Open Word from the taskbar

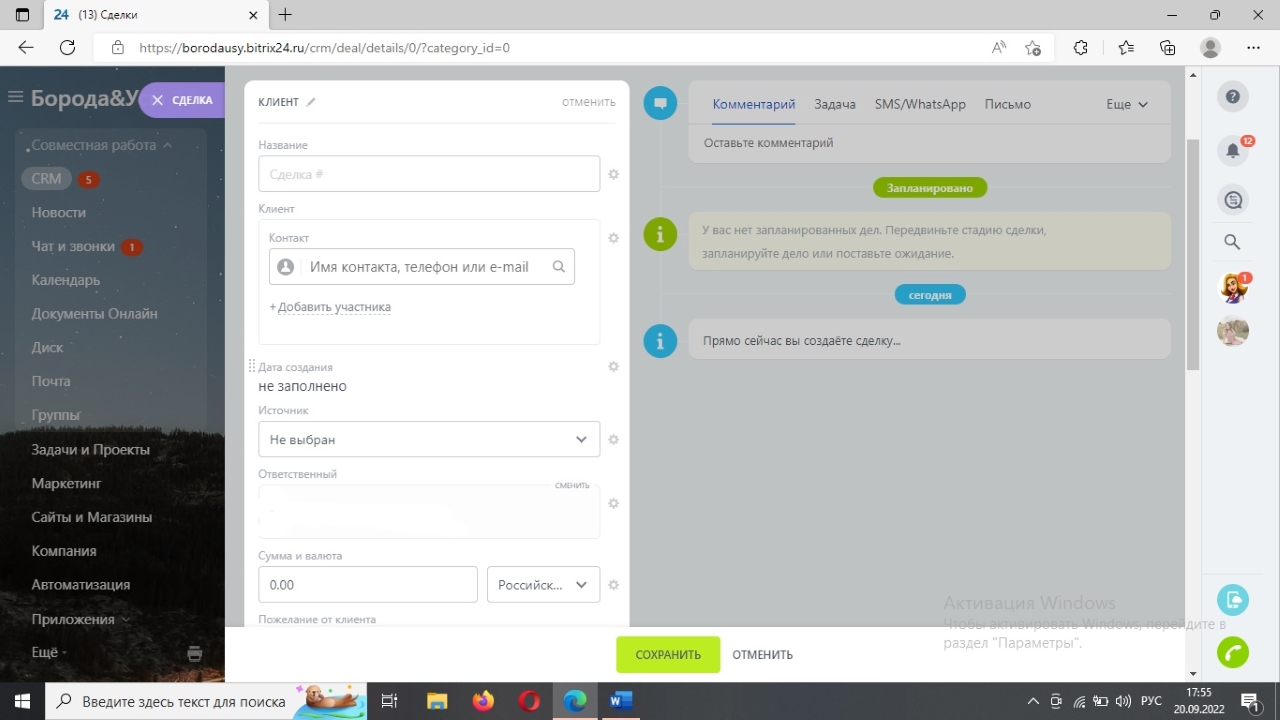621,701
